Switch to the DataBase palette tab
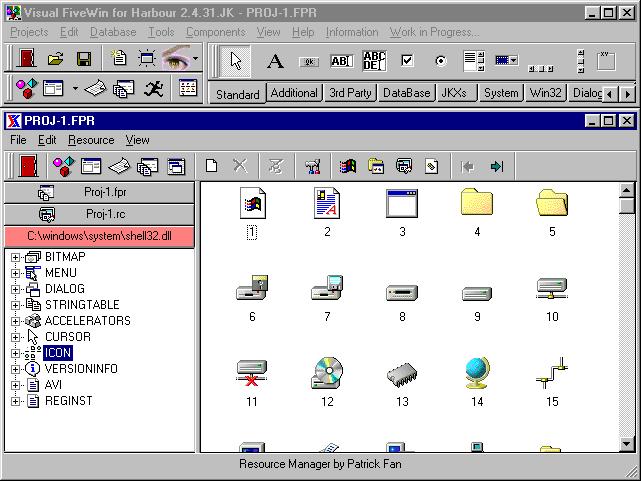This screenshot has width=641, height=481. 406,93
